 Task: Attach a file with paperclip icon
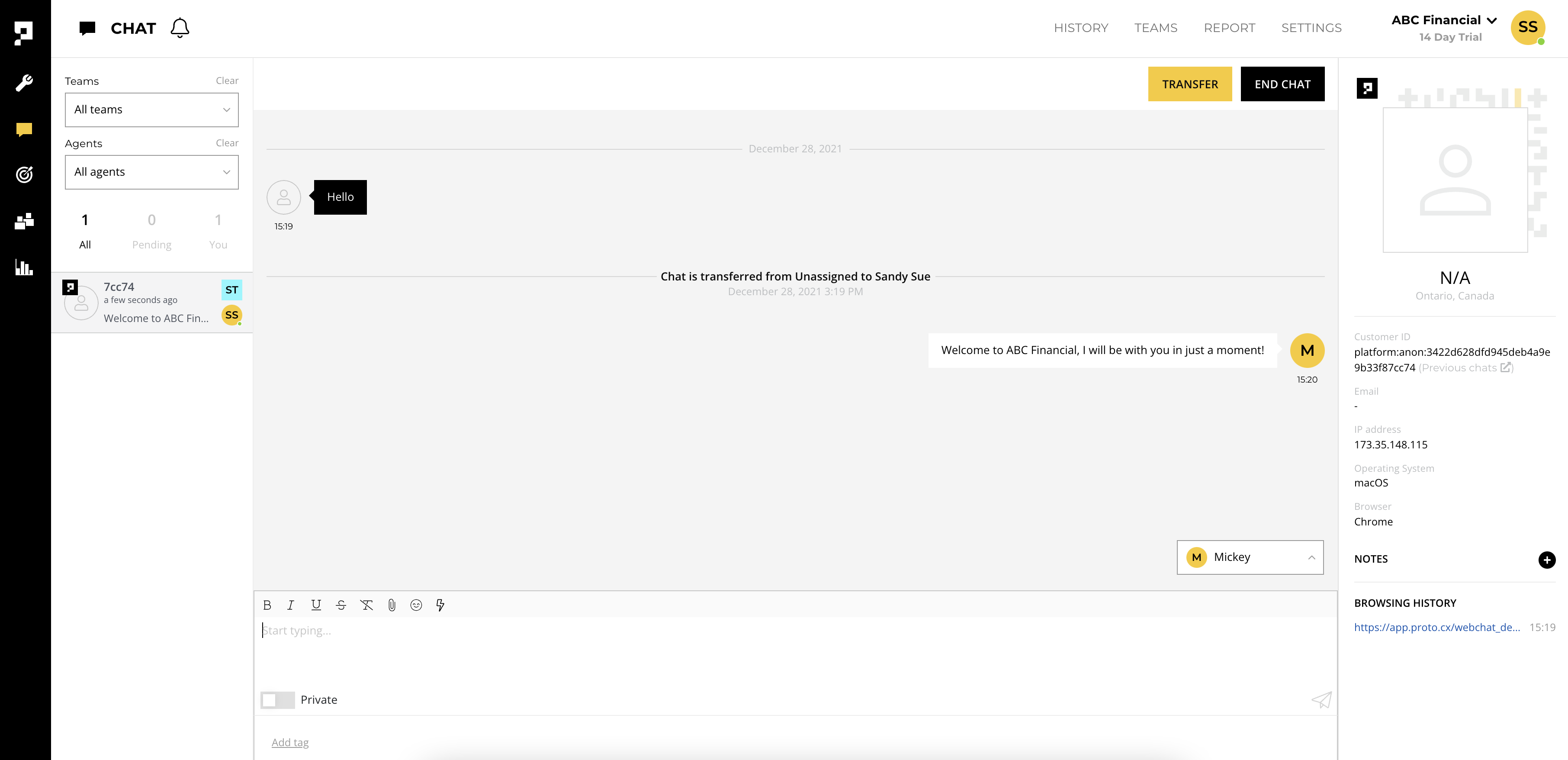pyautogui.click(x=392, y=605)
